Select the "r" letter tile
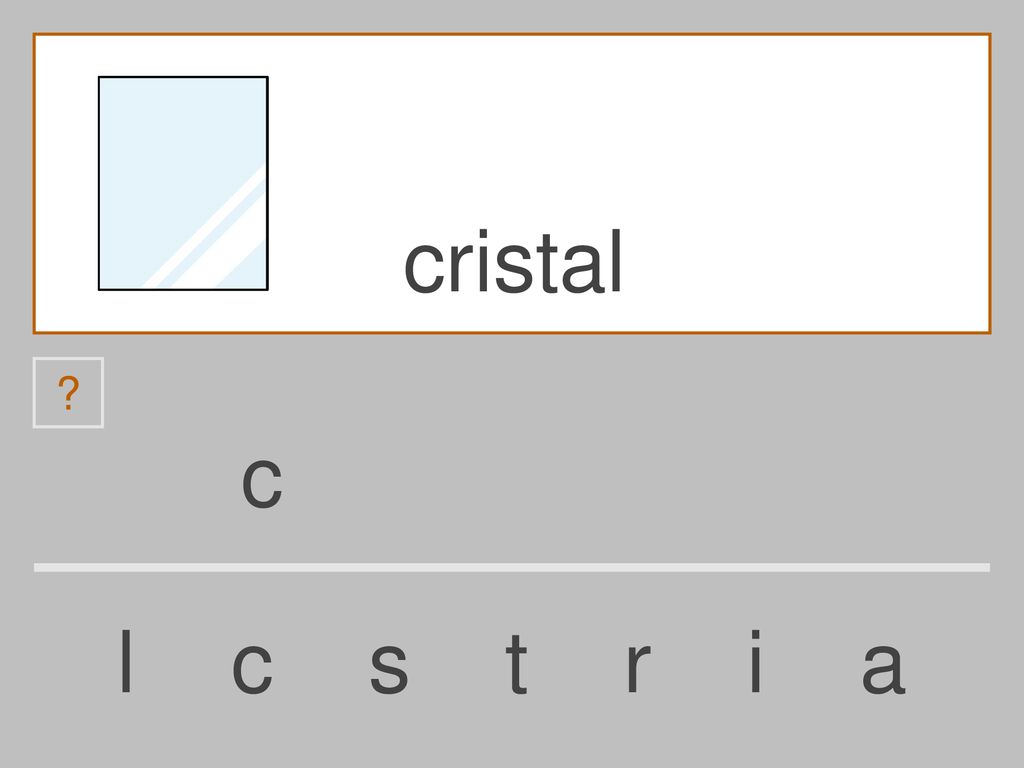 point(638,668)
